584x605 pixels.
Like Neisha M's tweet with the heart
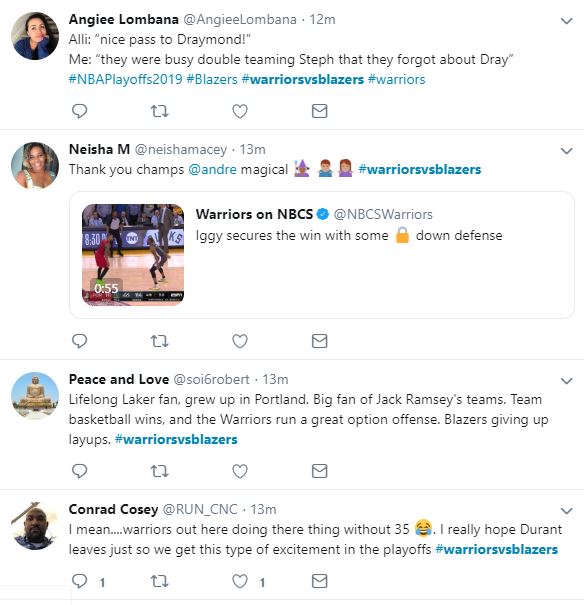coord(240,341)
